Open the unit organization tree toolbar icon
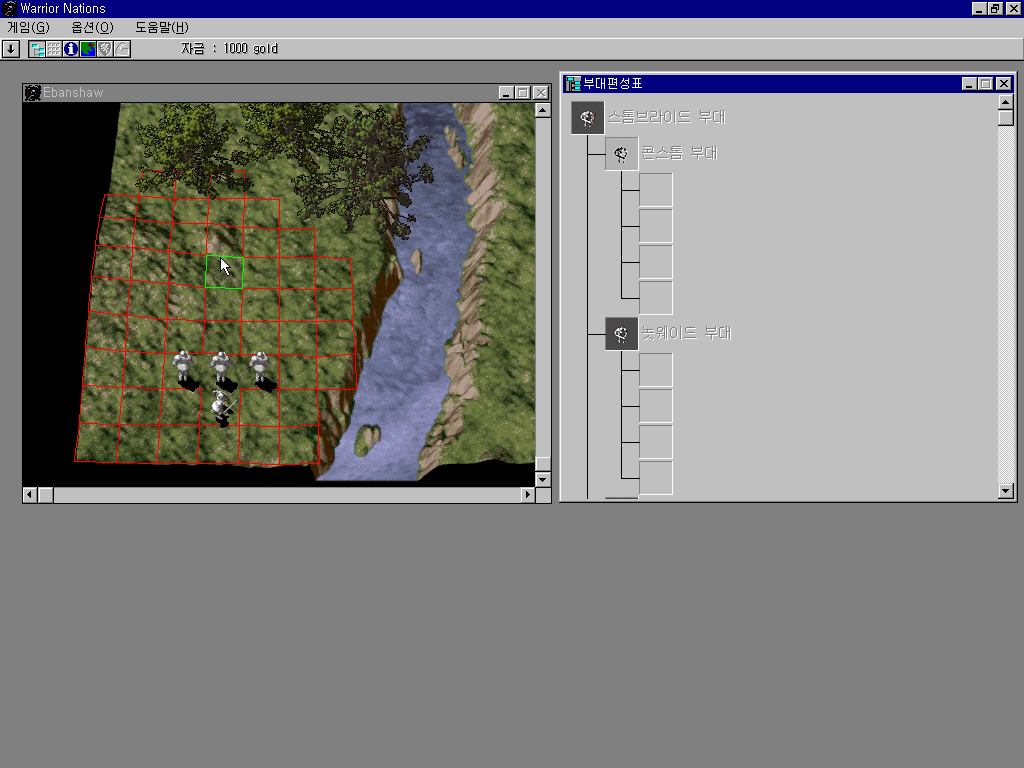 pos(37,49)
